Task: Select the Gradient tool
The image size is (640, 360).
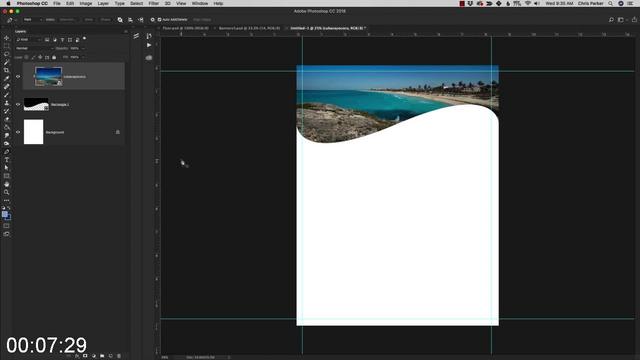Action: point(7,127)
